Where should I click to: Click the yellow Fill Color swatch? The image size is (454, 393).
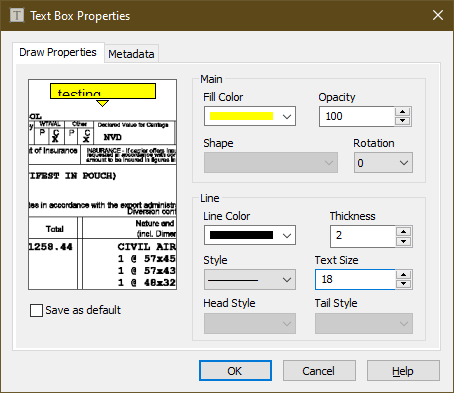point(241,116)
